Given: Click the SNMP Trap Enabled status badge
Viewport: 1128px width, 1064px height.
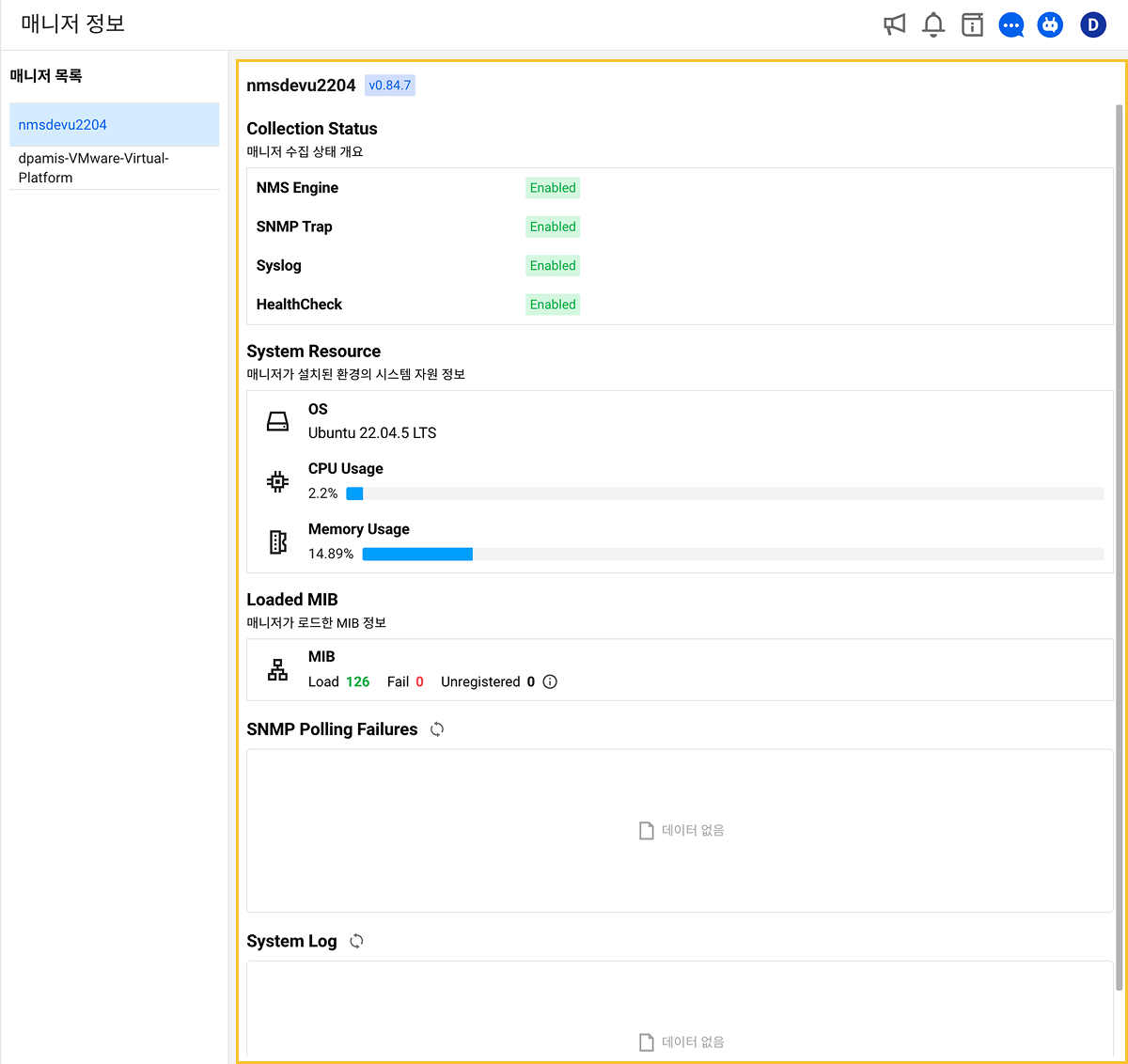Looking at the screenshot, I should click(x=553, y=227).
